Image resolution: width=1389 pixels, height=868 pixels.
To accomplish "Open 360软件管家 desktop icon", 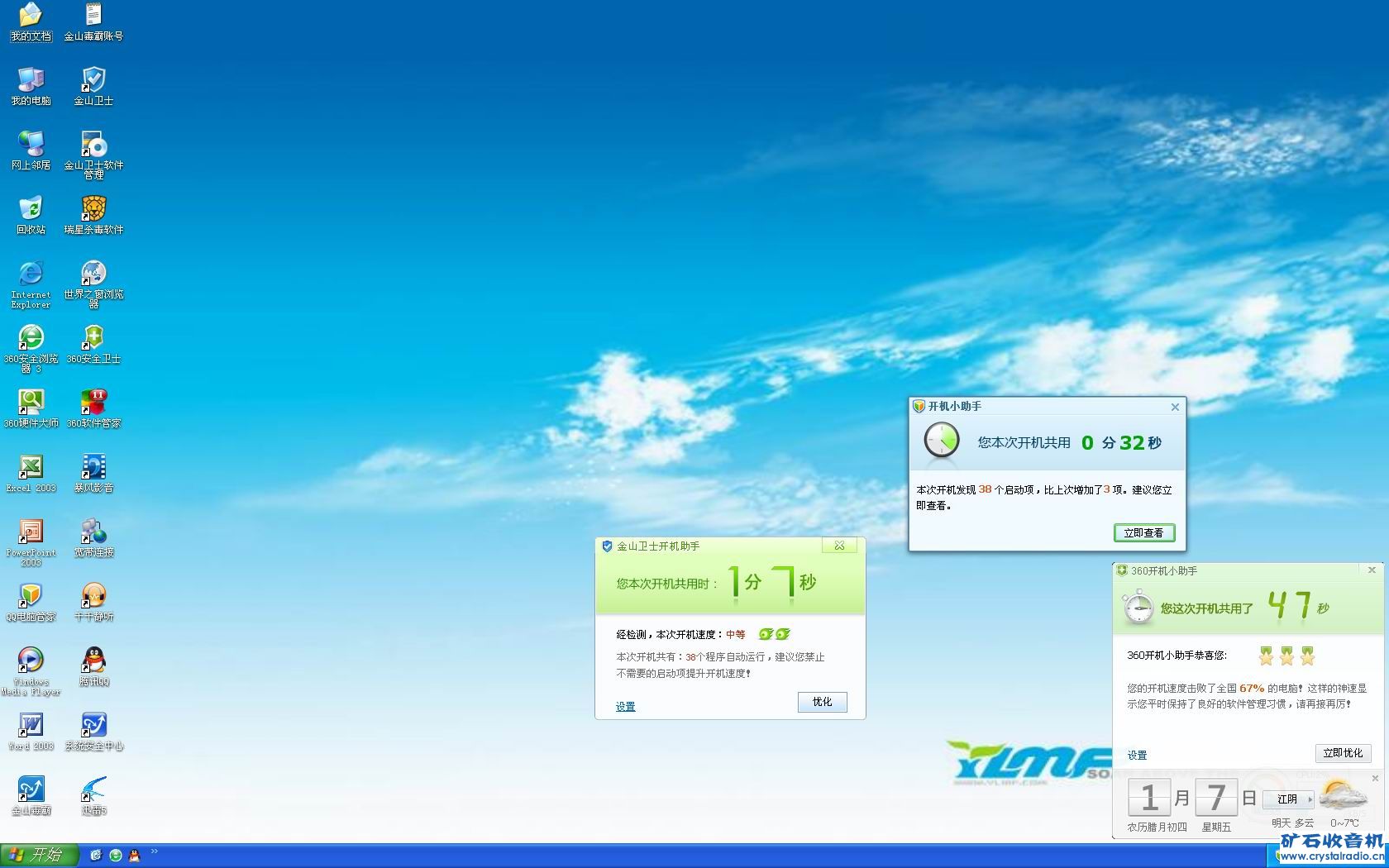I will [x=93, y=403].
